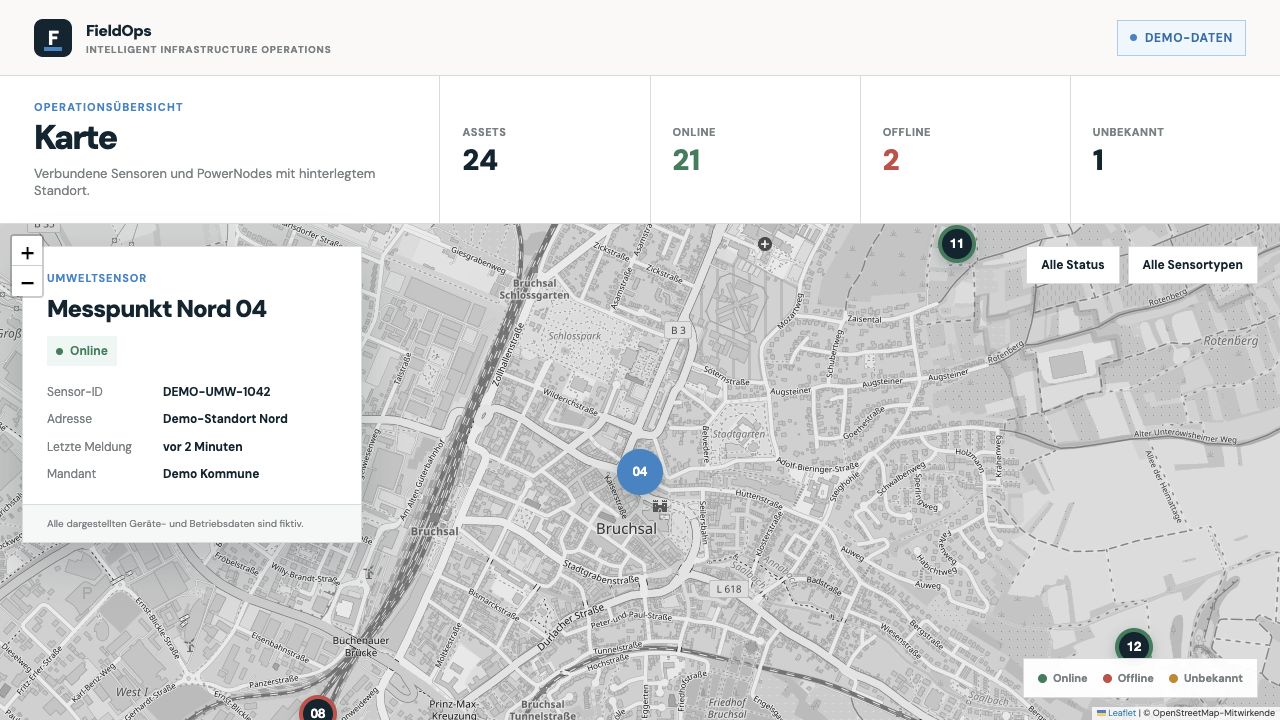Click the Assets count 24
The height and width of the screenshot is (720, 1280).
click(480, 160)
